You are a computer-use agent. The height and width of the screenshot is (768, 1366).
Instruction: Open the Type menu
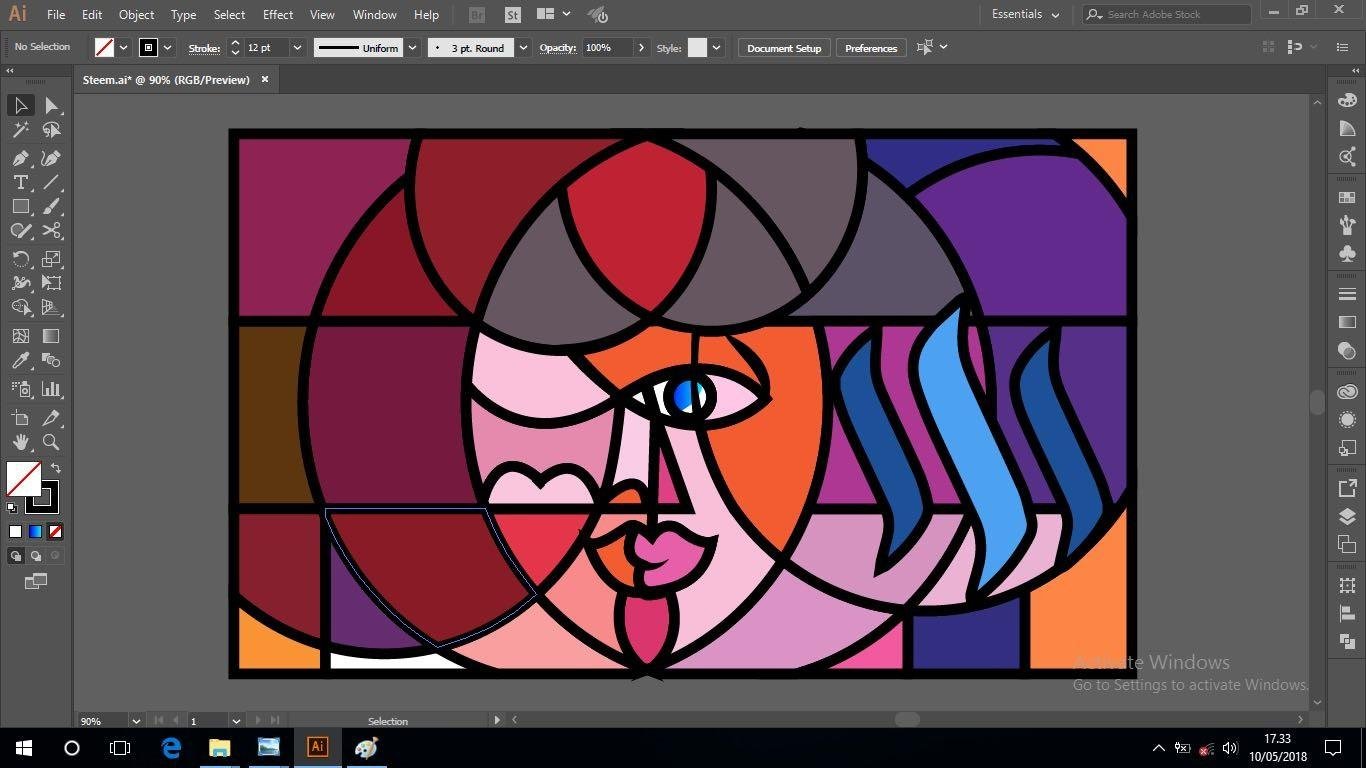(x=183, y=15)
